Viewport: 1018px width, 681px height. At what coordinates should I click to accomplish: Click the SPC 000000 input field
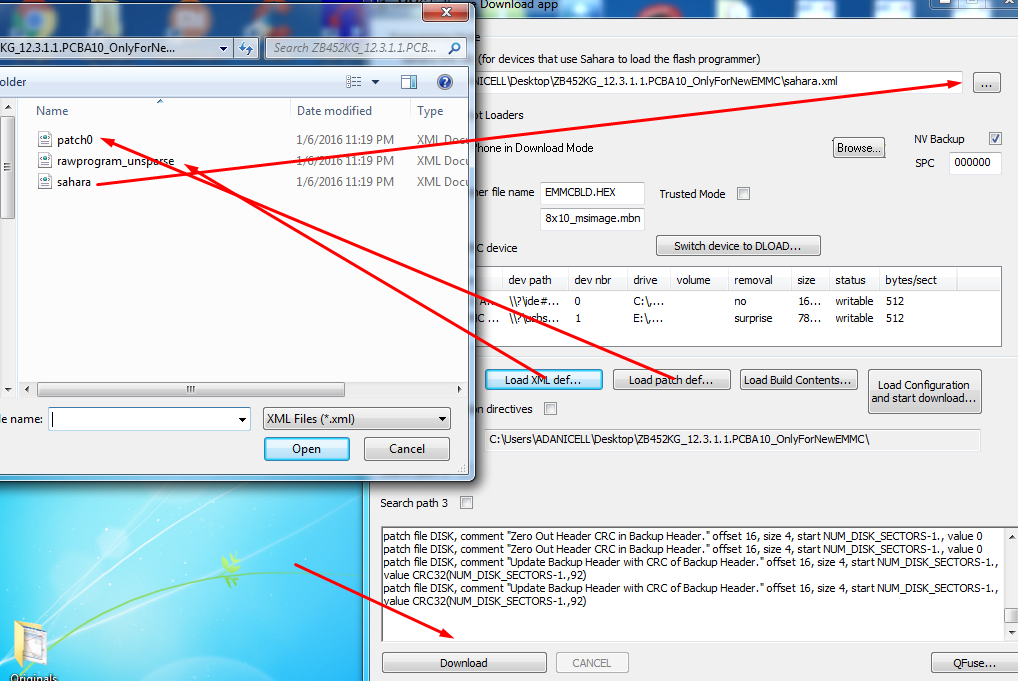975,162
